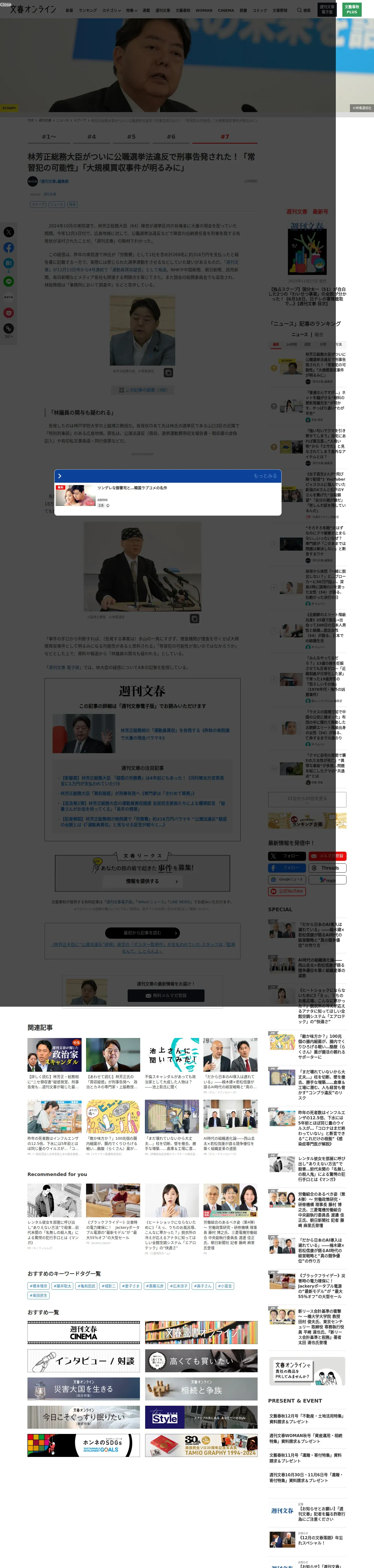Click この記事の画像（3枚） button
This screenshot has width=374, height=1568.
tap(143, 390)
